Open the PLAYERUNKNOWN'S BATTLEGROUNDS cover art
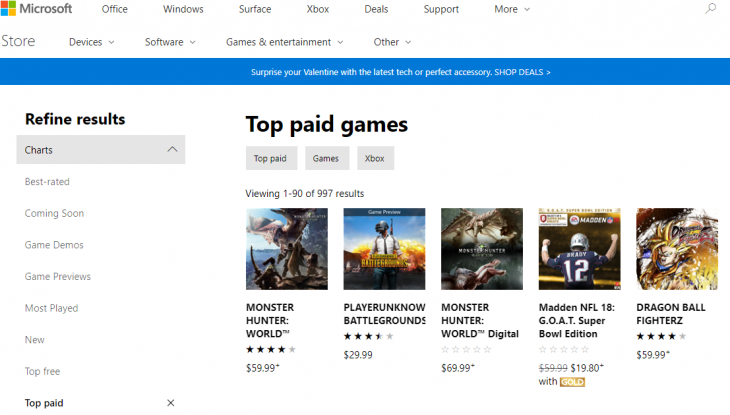This screenshot has height=415, width=730. coord(384,249)
